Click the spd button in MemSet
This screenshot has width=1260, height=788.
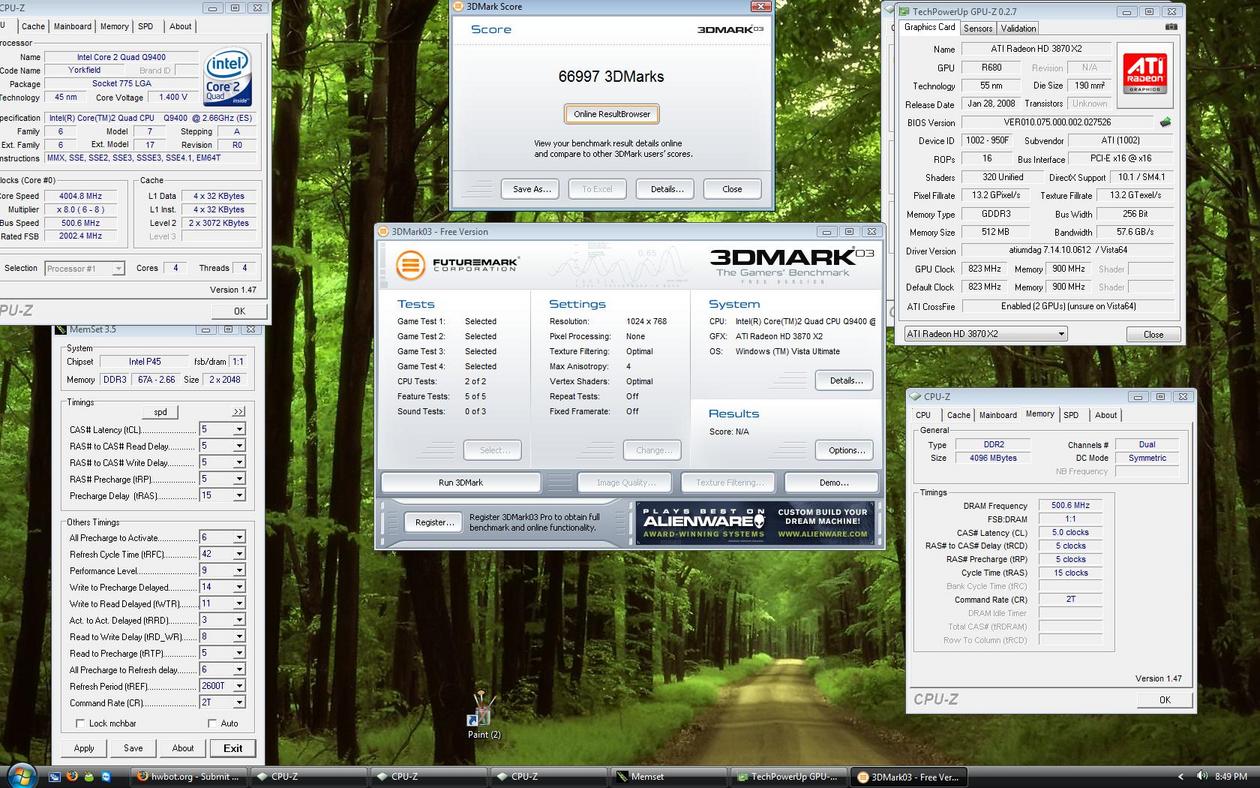(x=160, y=412)
